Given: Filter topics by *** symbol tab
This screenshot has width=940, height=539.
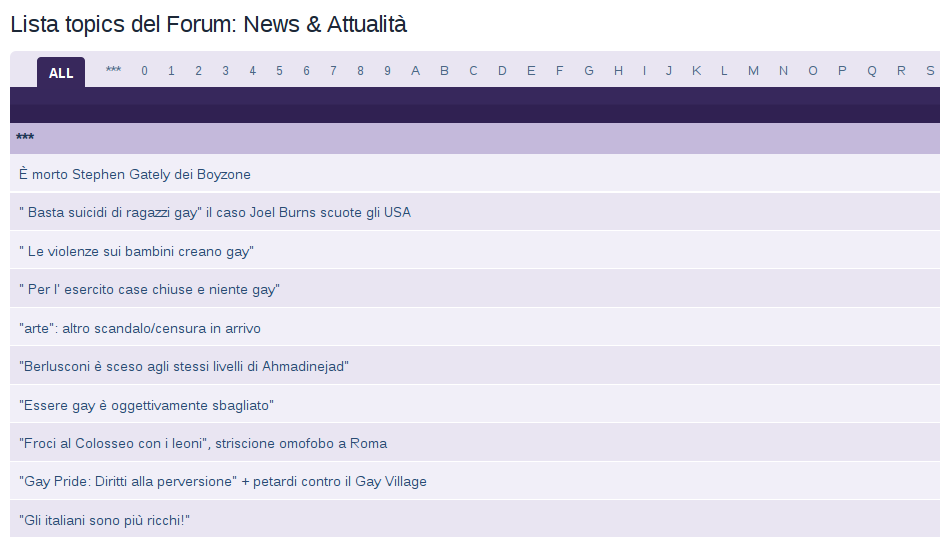Looking at the screenshot, I should pyautogui.click(x=113, y=71).
